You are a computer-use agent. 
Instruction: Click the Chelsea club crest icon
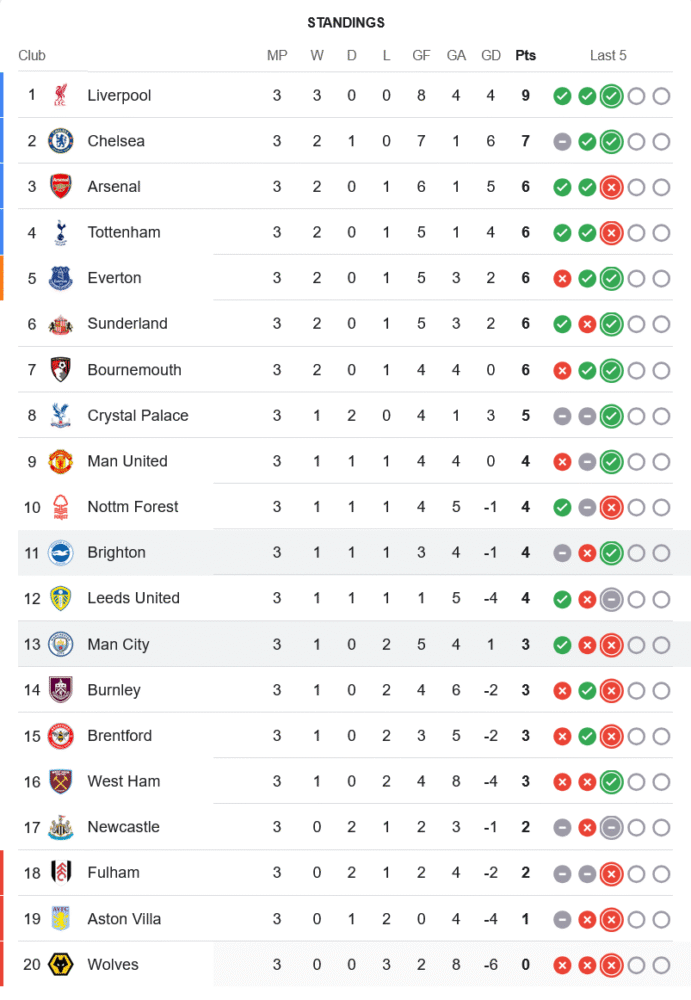[x=61, y=141]
